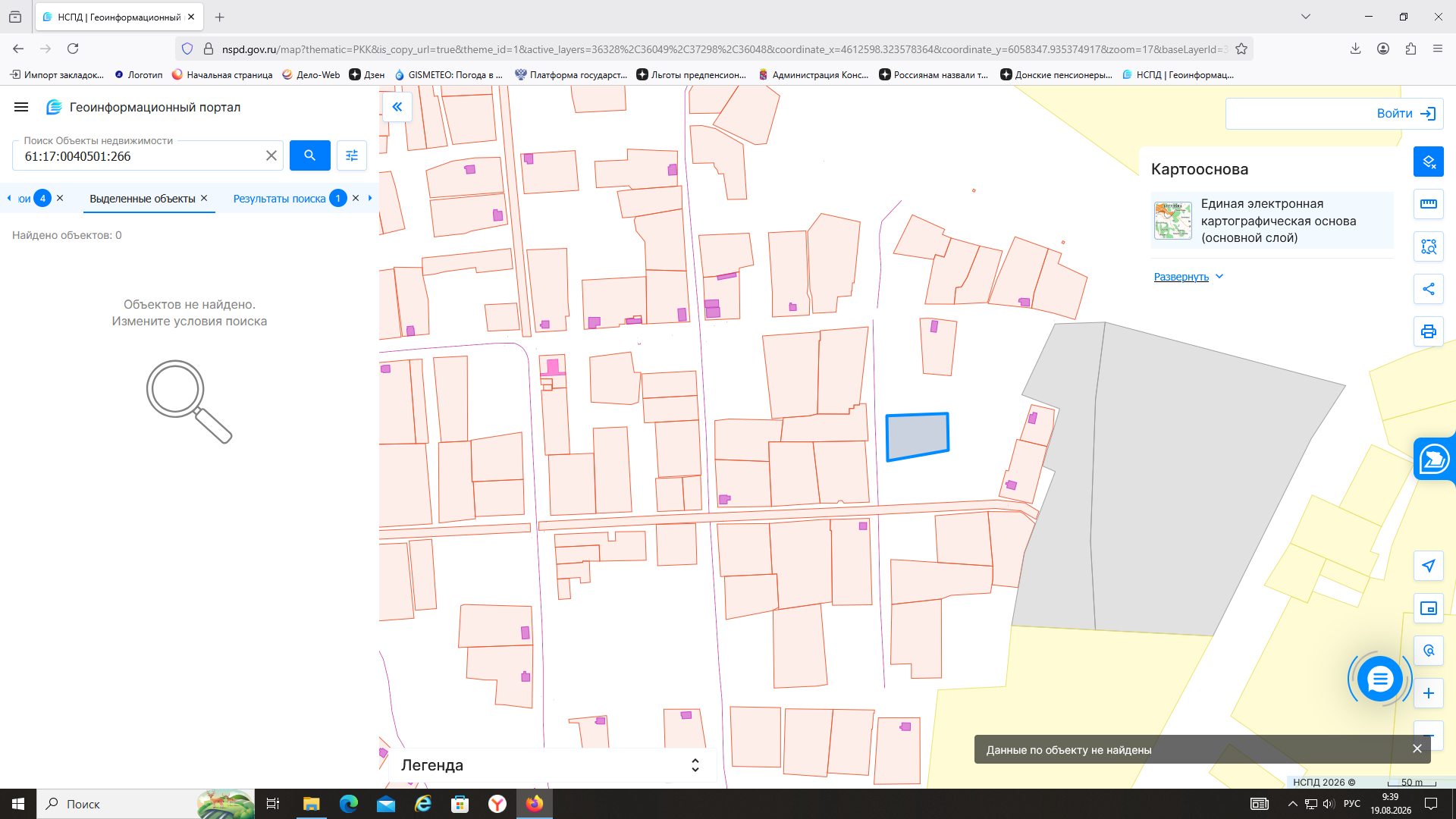Click the blue highlighted land parcel
Image resolution: width=1456 pixels, height=819 pixels.
[x=918, y=436]
